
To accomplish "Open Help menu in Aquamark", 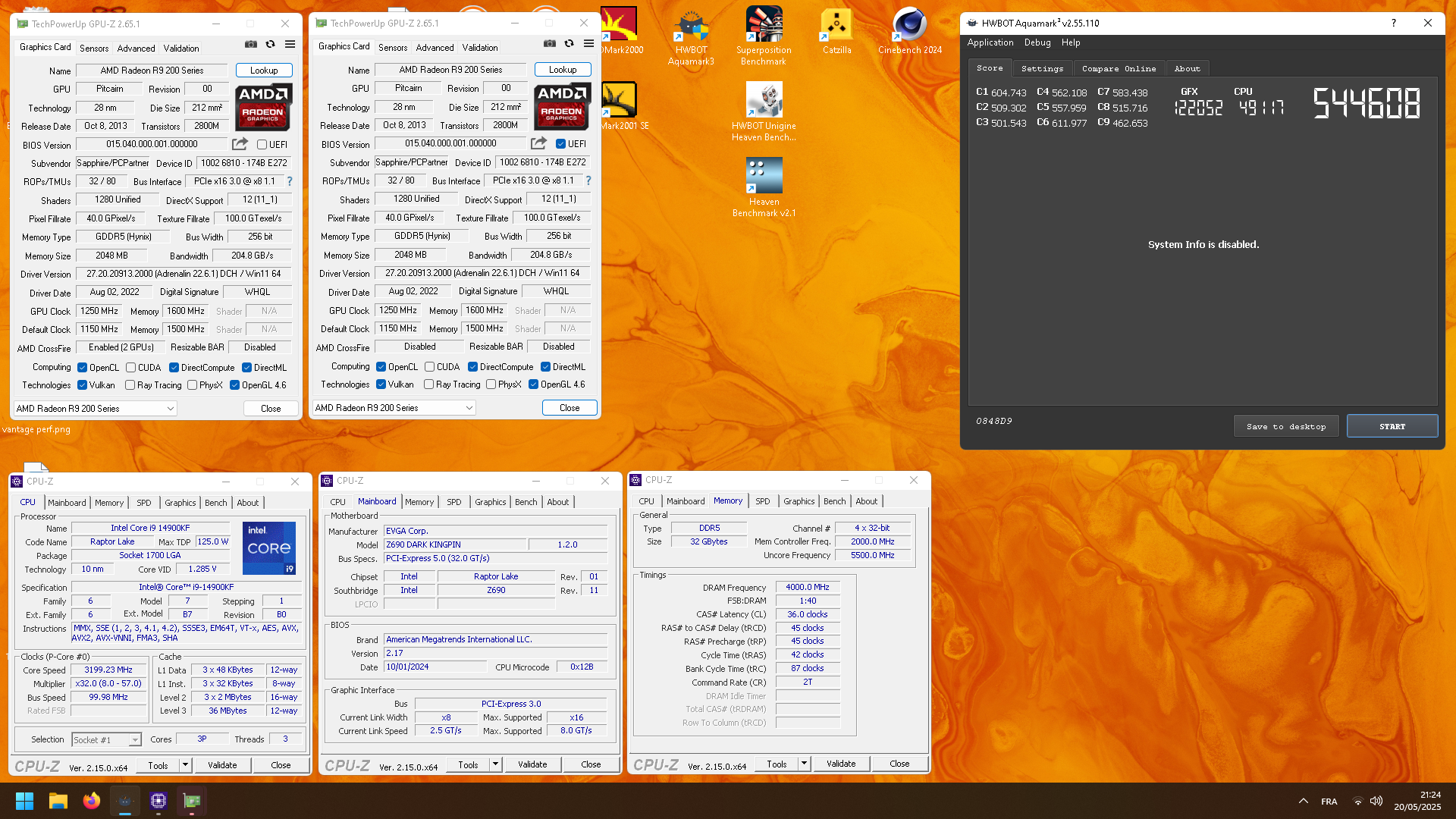I will pyautogui.click(x=1070, y=42).
